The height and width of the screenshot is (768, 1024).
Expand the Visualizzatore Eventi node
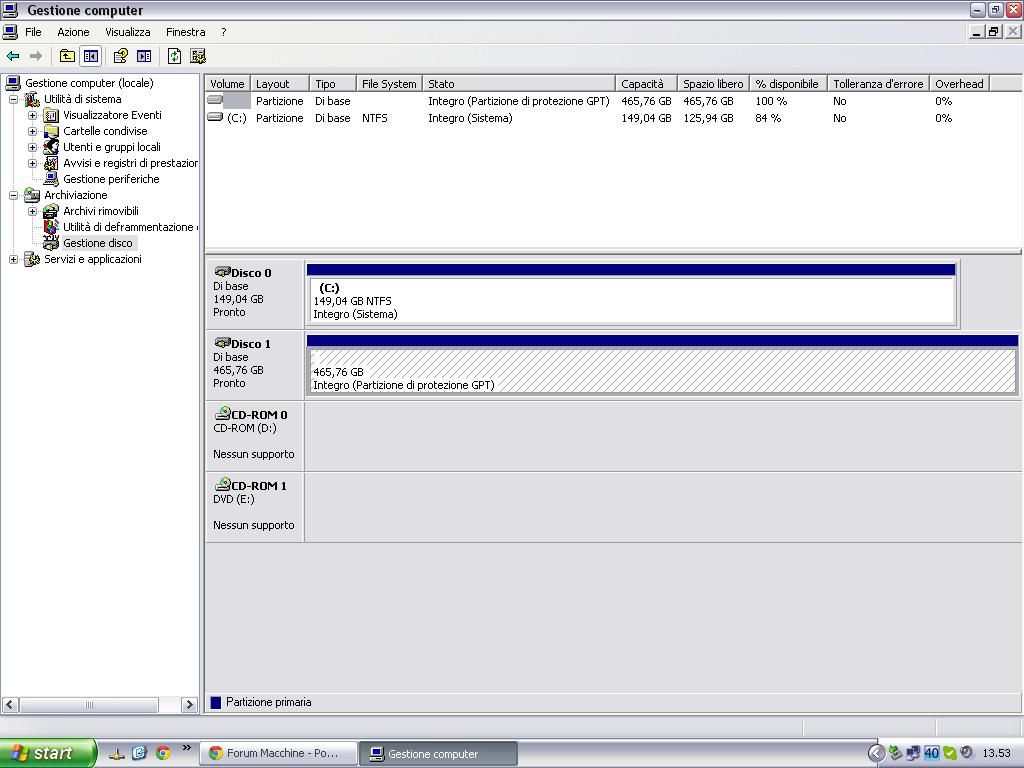point(32,115)
